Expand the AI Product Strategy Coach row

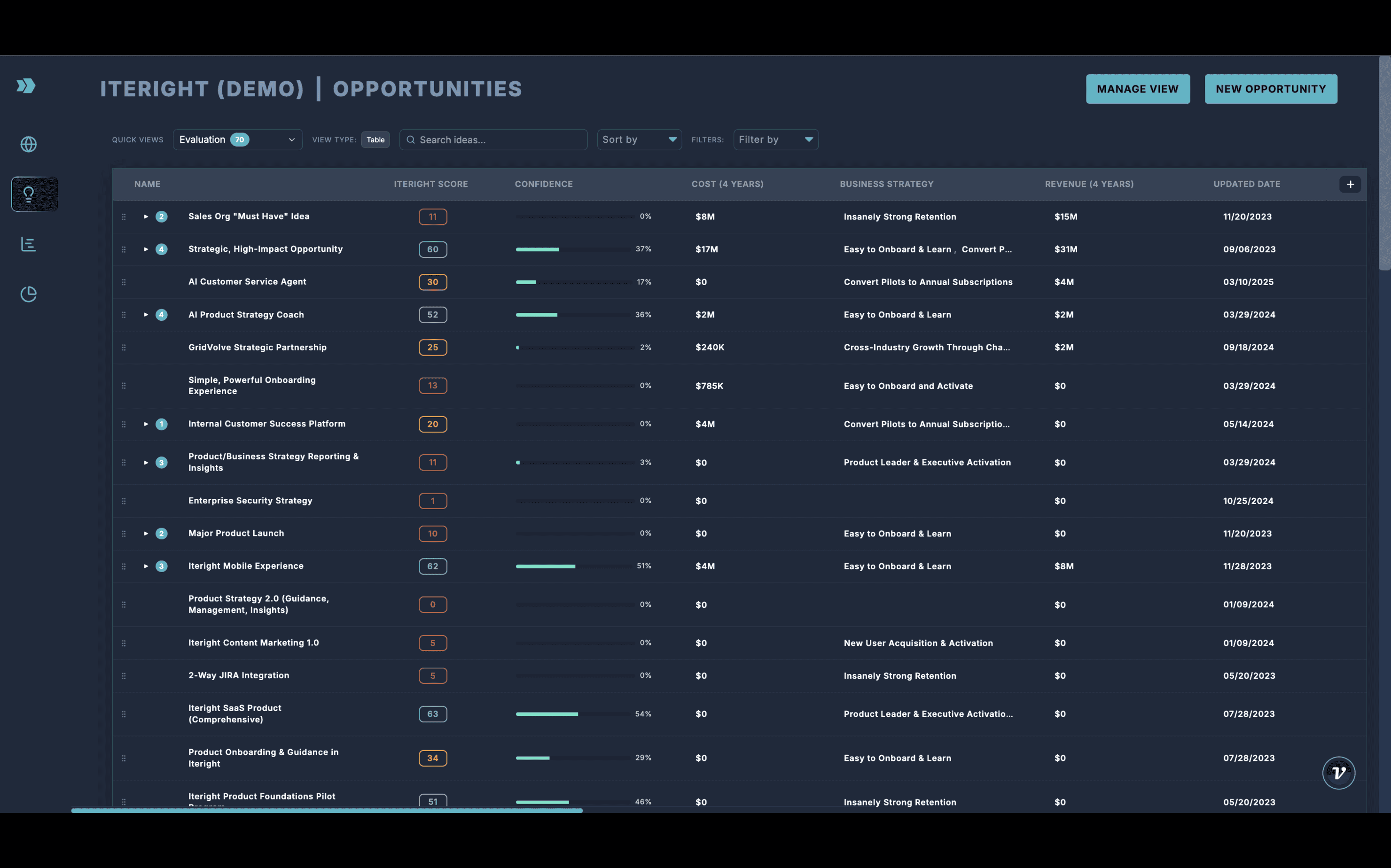(146, 315)
